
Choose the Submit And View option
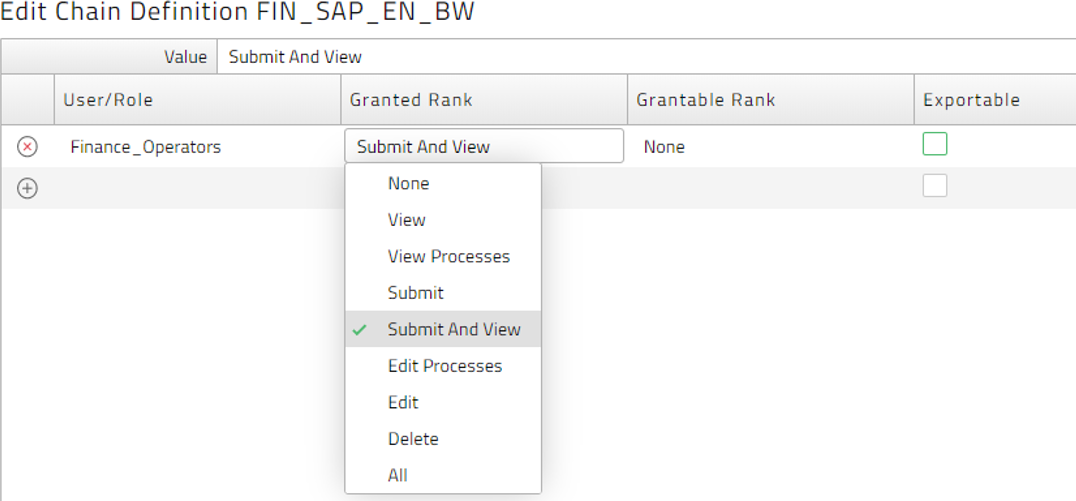(443, 329)
